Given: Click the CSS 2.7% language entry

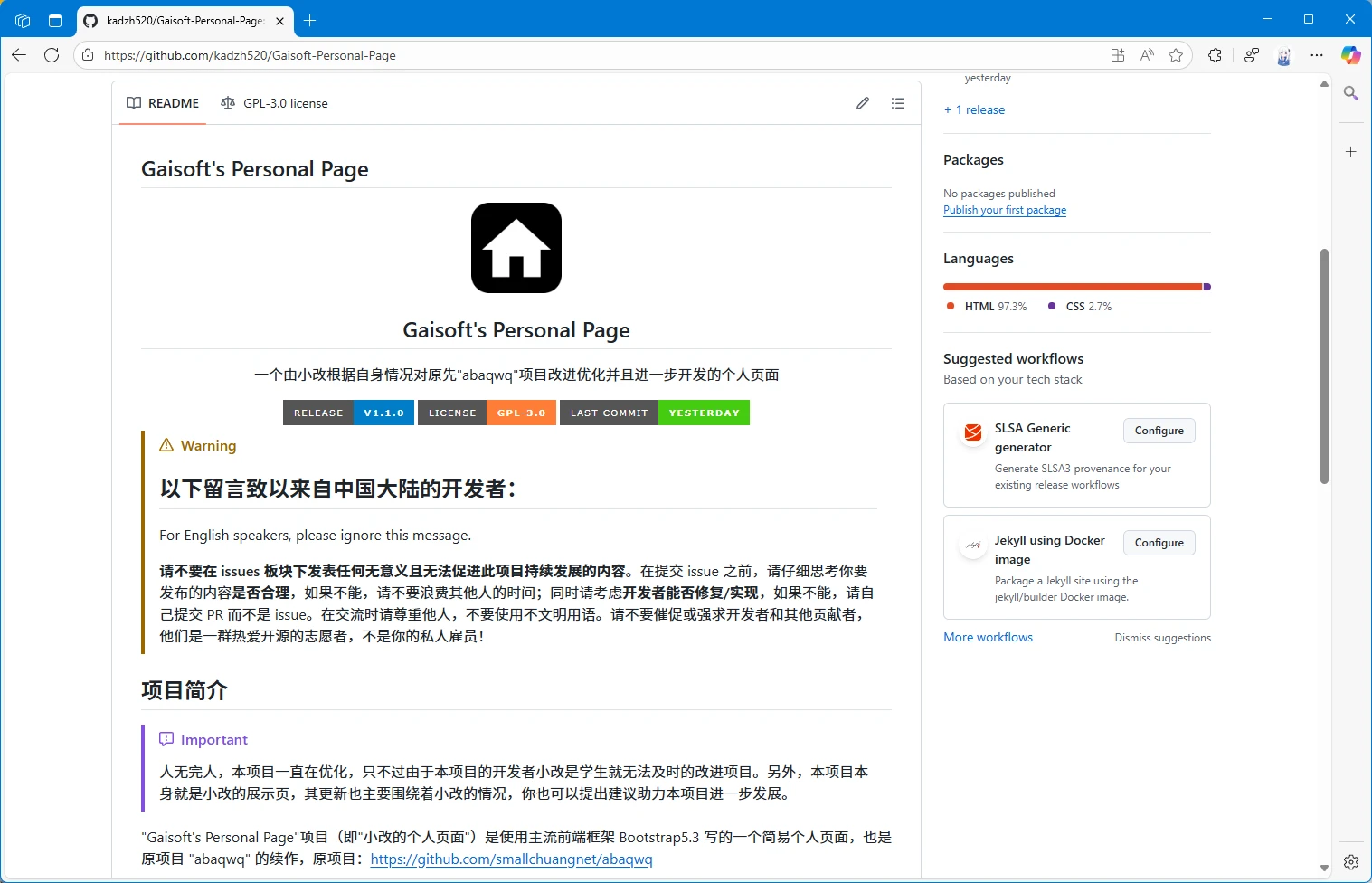Looking at the screenshot, I should (1080, 307).
